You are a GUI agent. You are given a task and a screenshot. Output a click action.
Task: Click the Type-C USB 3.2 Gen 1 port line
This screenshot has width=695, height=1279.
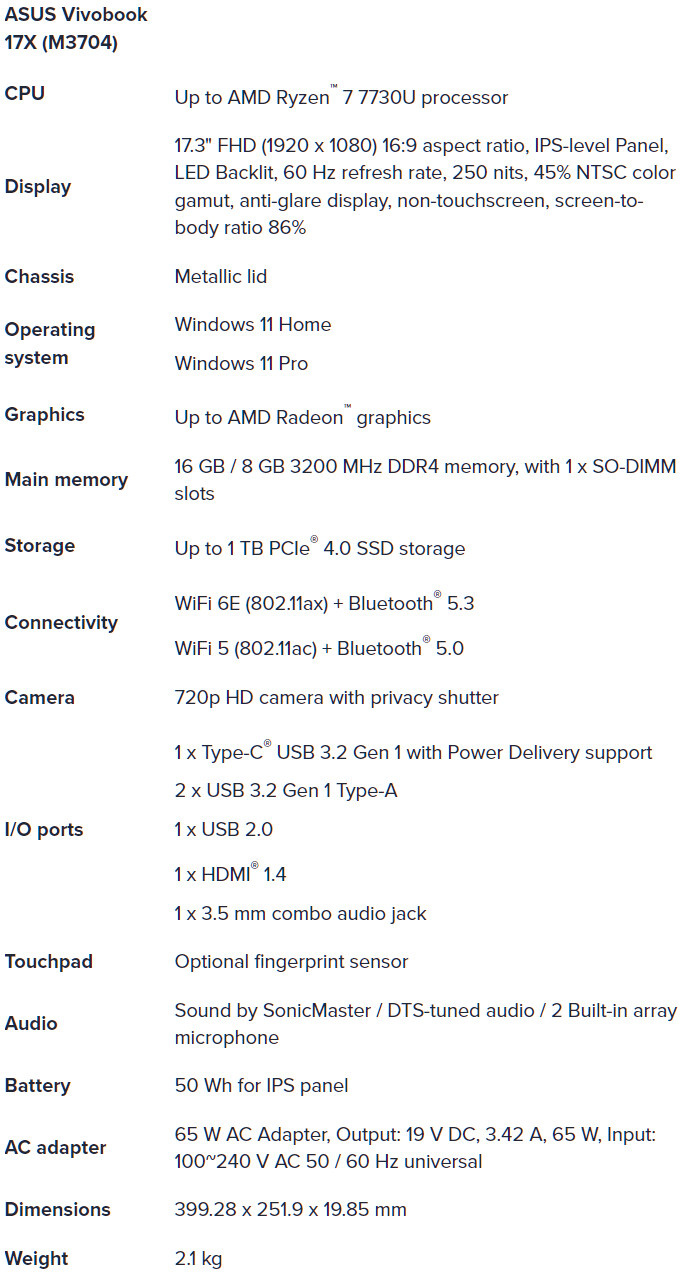coord(413,752)
